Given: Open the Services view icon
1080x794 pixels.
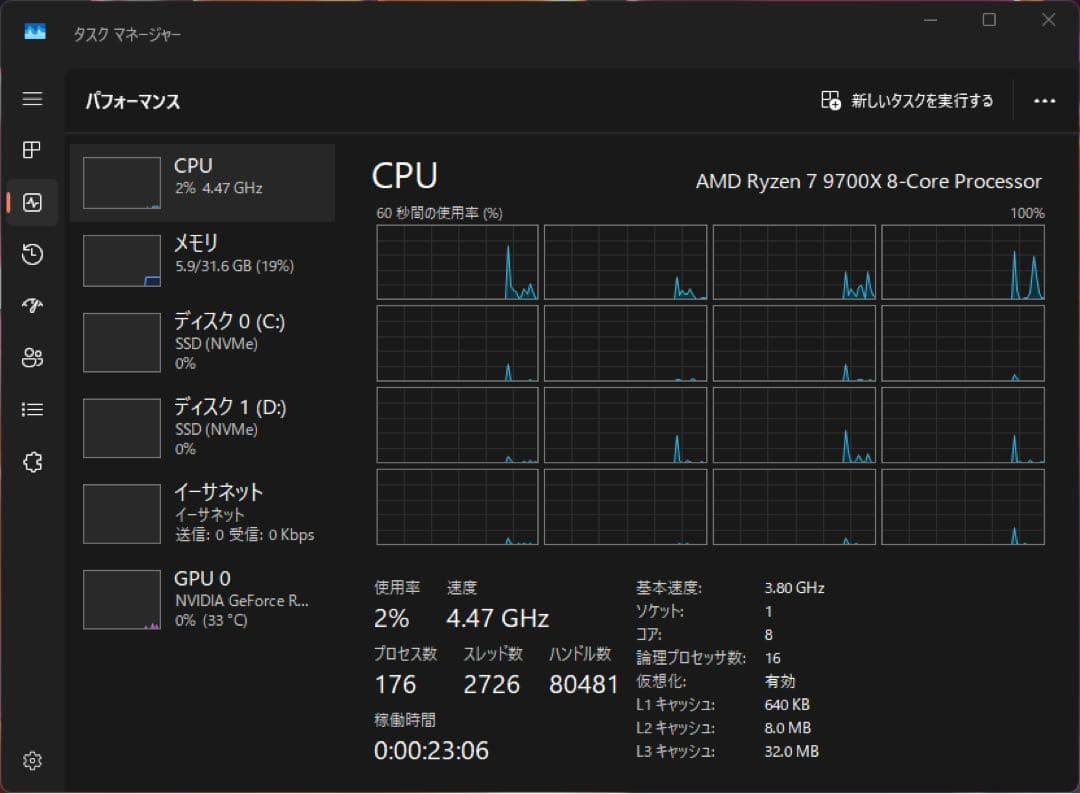Looking at the screenshot, I should 32,462.
